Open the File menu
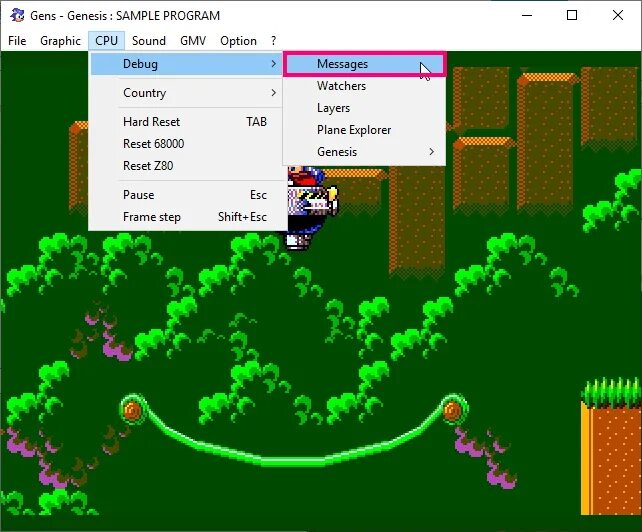 pyautogui.click(x=17, y=41)
